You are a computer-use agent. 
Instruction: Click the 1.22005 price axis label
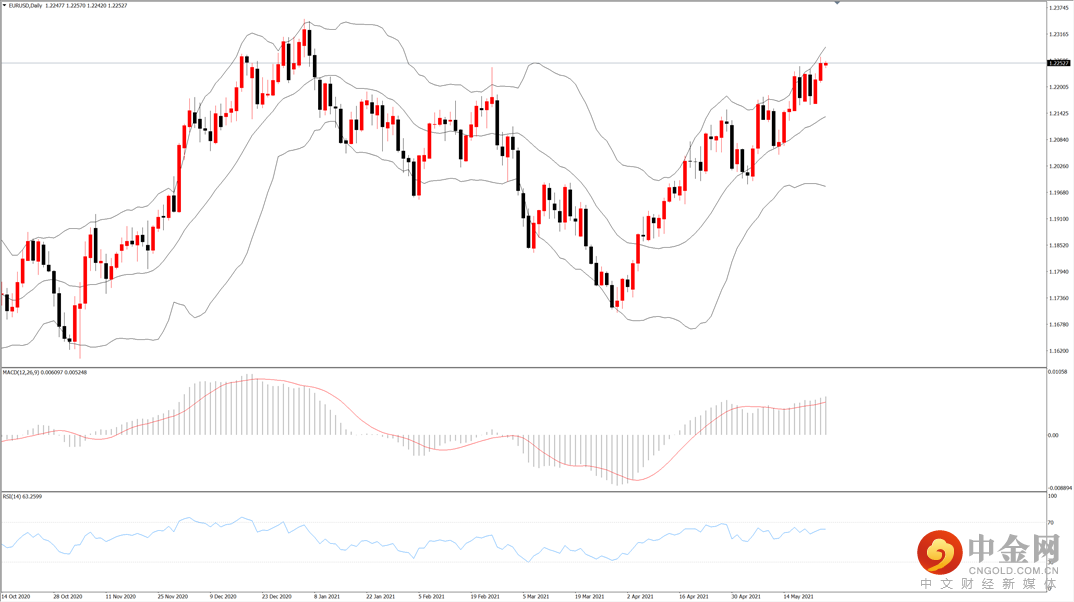1059,87
